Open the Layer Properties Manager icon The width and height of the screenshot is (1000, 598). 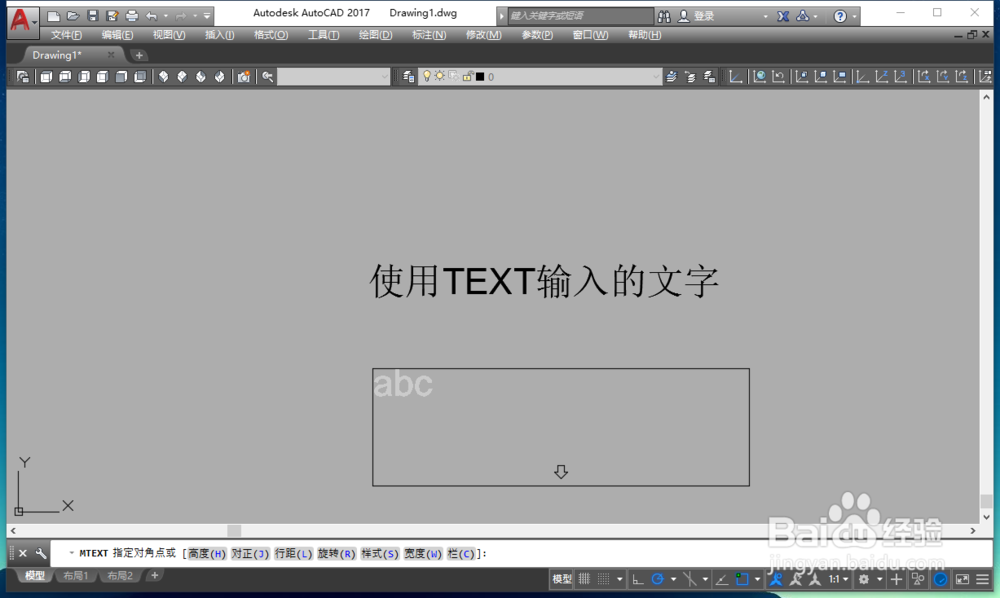pos(408,77)
